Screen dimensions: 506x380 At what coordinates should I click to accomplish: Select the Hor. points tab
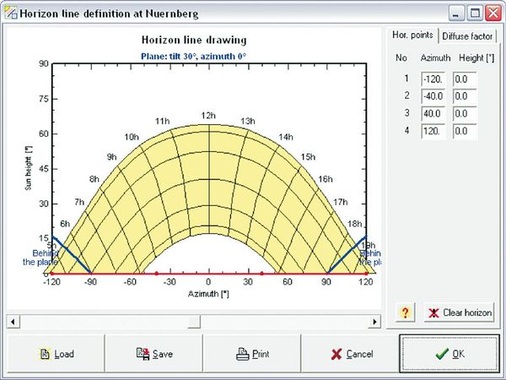[x=412, y=35]
